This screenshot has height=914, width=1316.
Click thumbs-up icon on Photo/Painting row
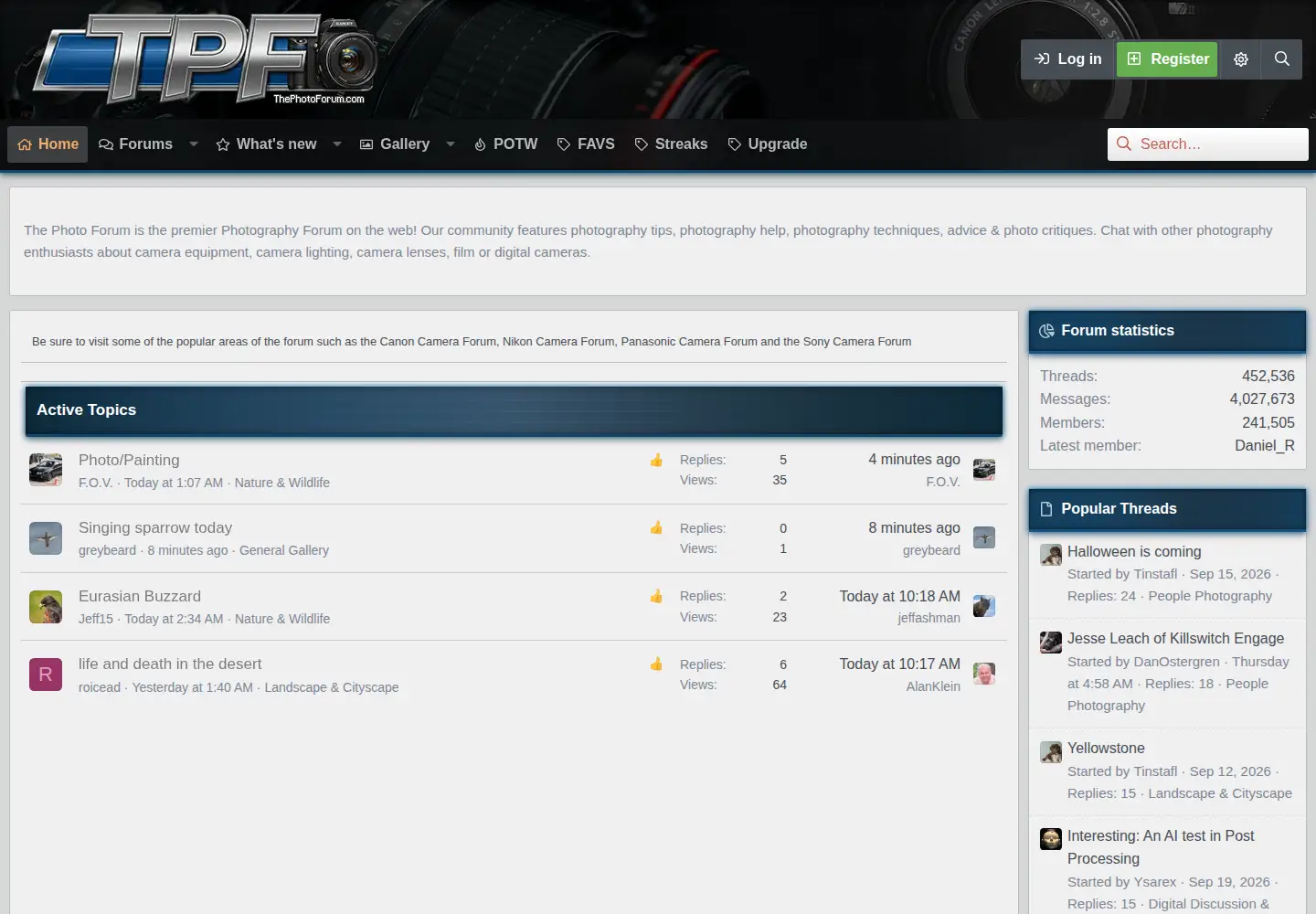point(656,460)
